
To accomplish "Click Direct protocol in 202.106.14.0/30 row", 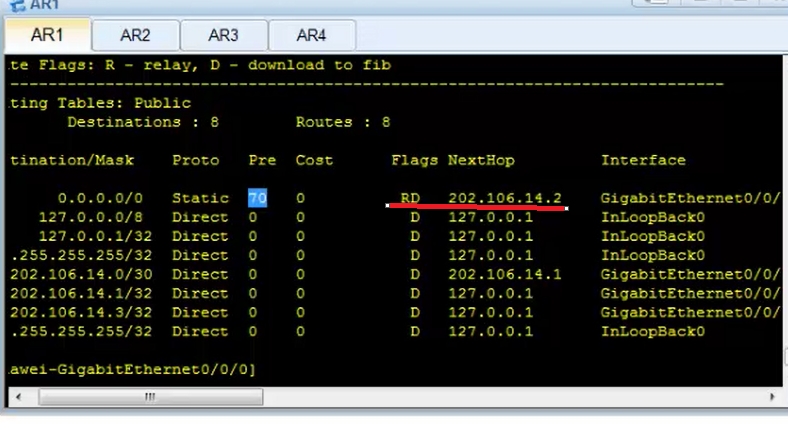I will click(201, 274).
